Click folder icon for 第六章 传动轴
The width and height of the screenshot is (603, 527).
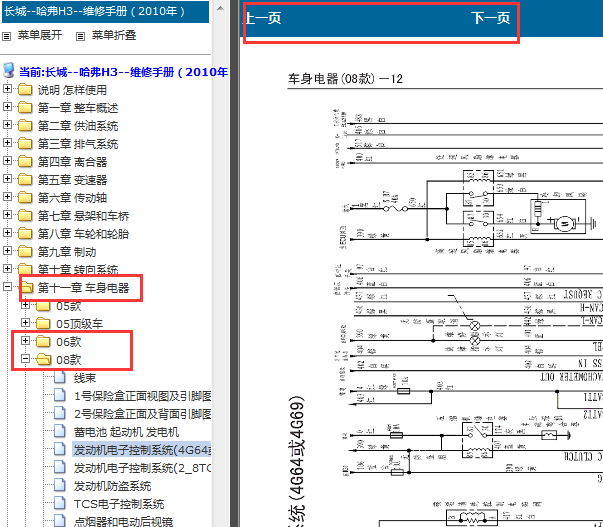(25, 198)
